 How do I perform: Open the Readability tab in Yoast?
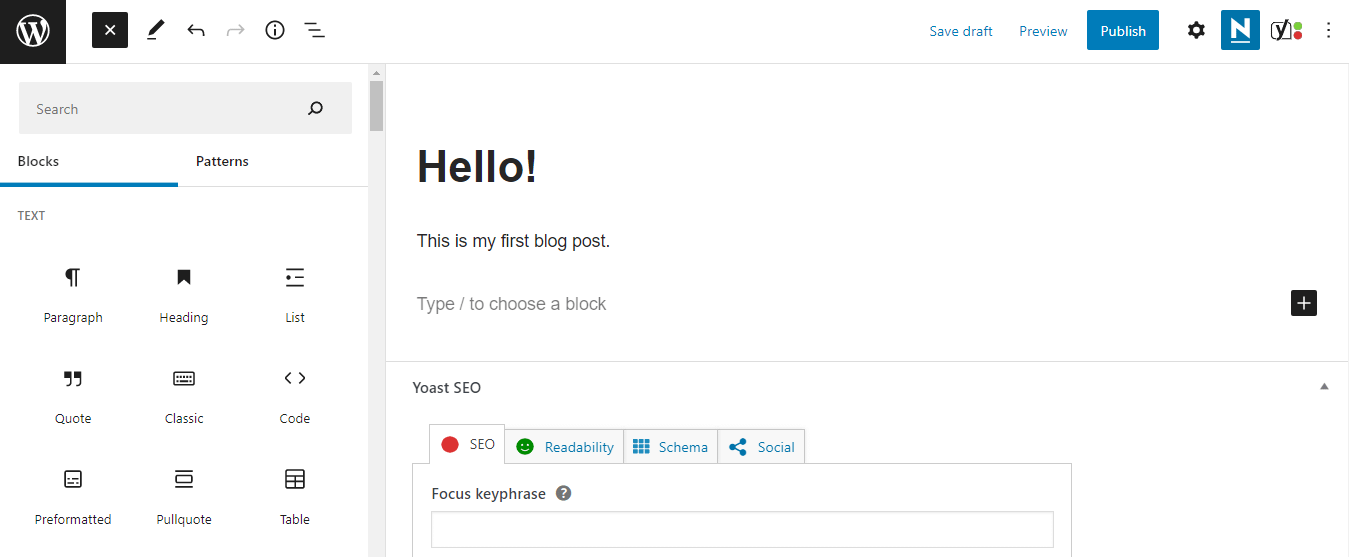click(564, 447)
